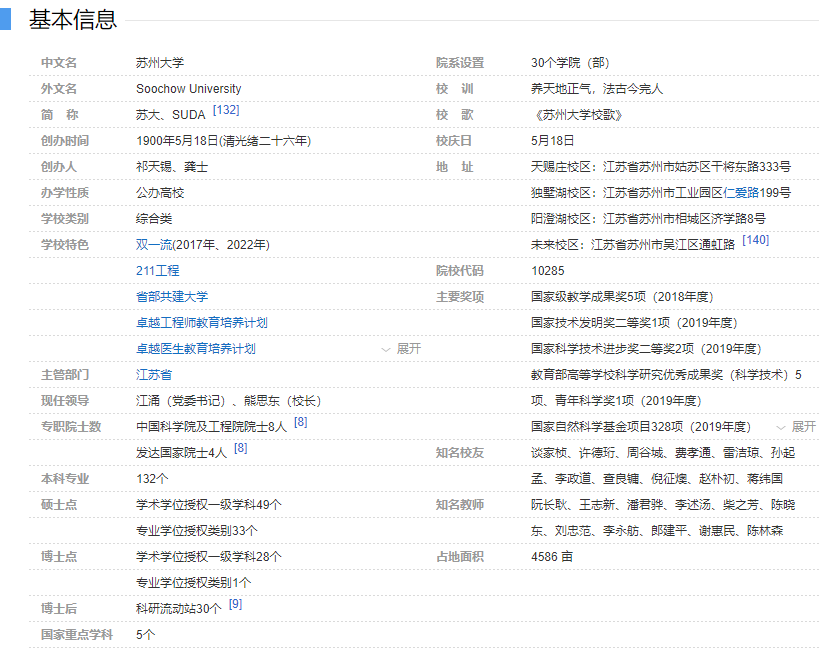The height and width of the screenshot is (665, 834).
Task: Expand the 学校特色 list with 展开
Action: [x=409, y=349]
